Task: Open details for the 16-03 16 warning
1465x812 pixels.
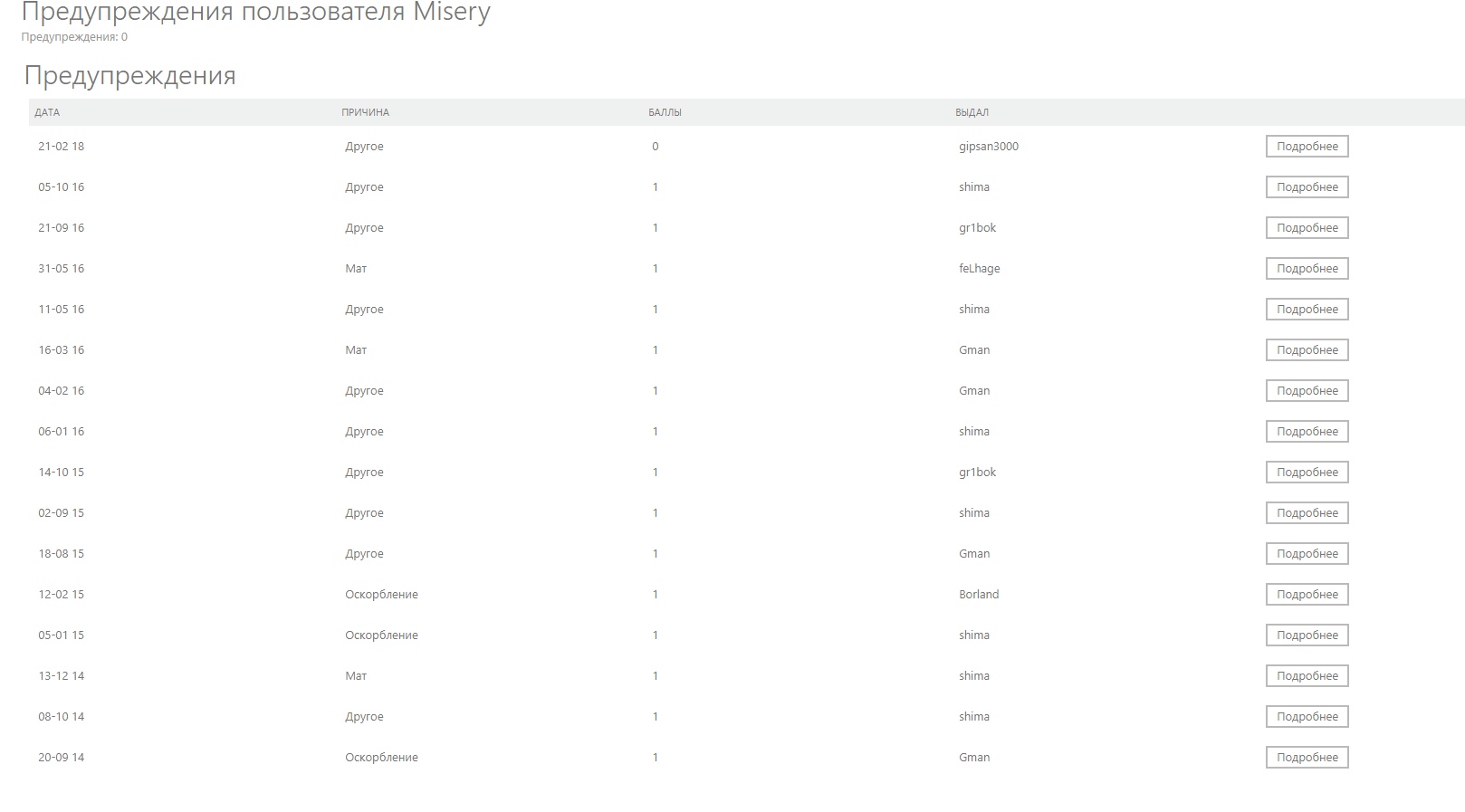Action: (1307, 350)
